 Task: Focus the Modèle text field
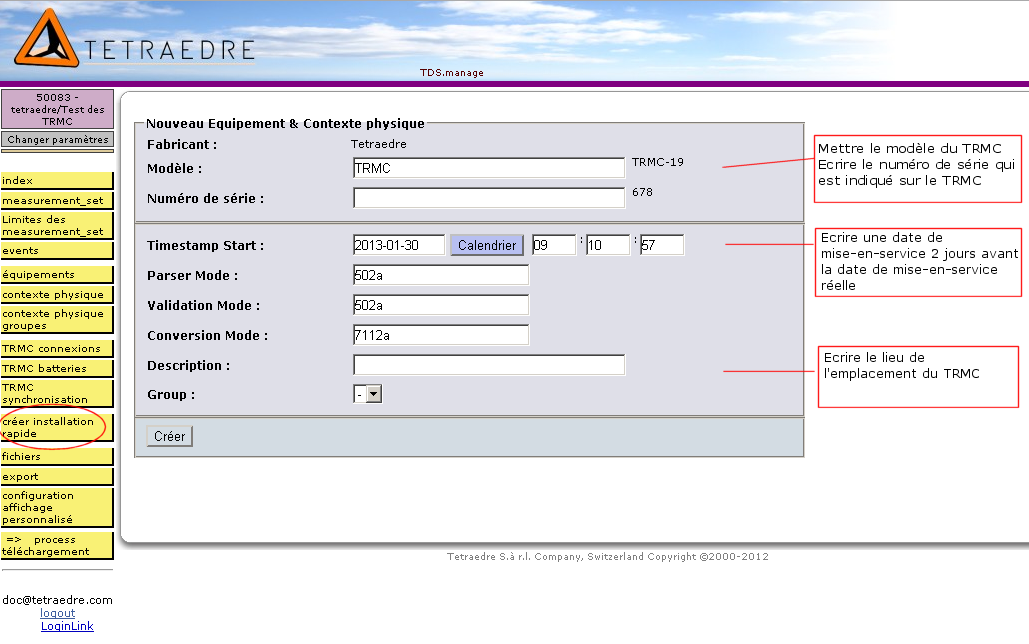pos(488,168)
